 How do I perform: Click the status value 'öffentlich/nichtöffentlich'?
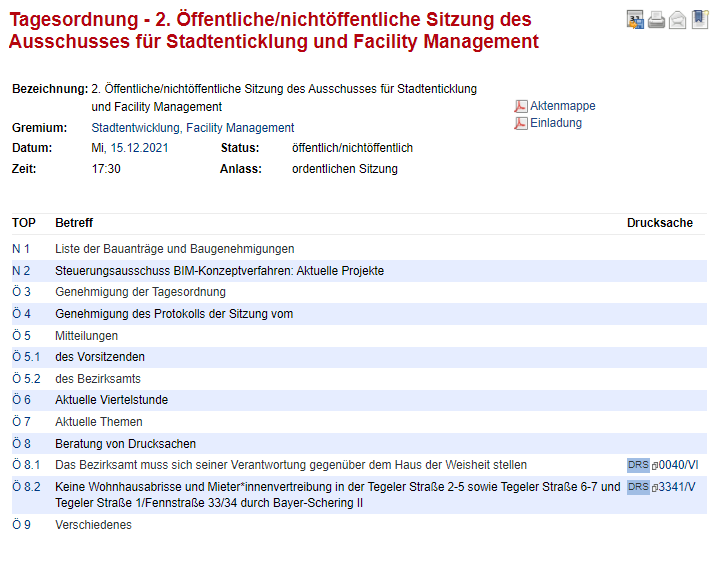pyautogui.click(x=352, y=148)
